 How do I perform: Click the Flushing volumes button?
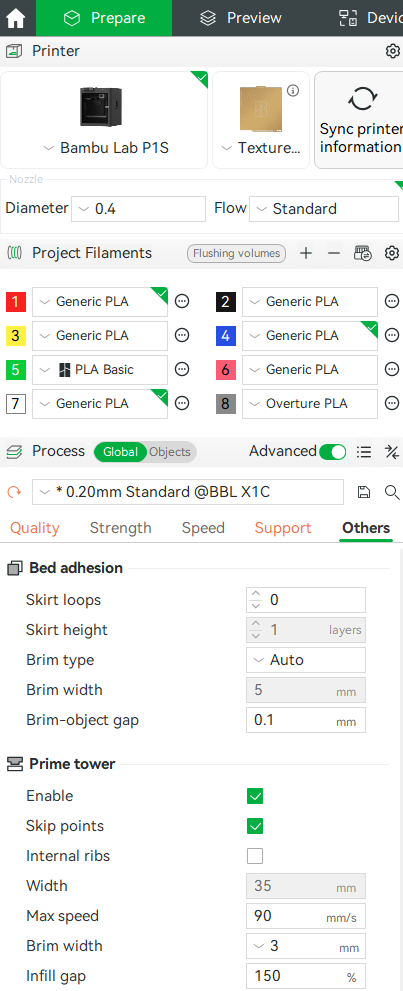pos(236,253)
